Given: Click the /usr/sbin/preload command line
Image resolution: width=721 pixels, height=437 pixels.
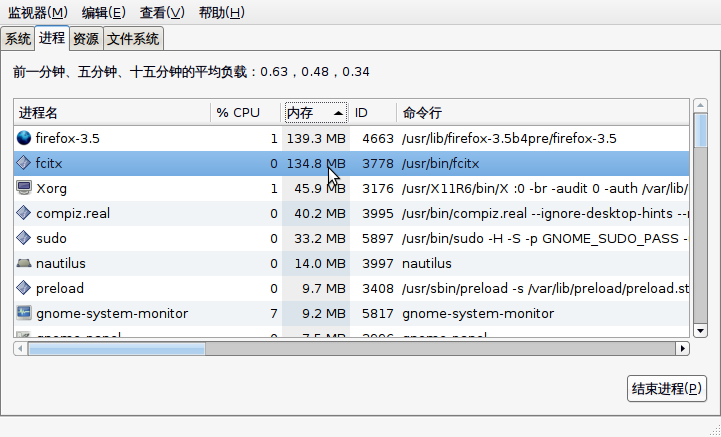Looking at the screenshot, I should (545, 288).
